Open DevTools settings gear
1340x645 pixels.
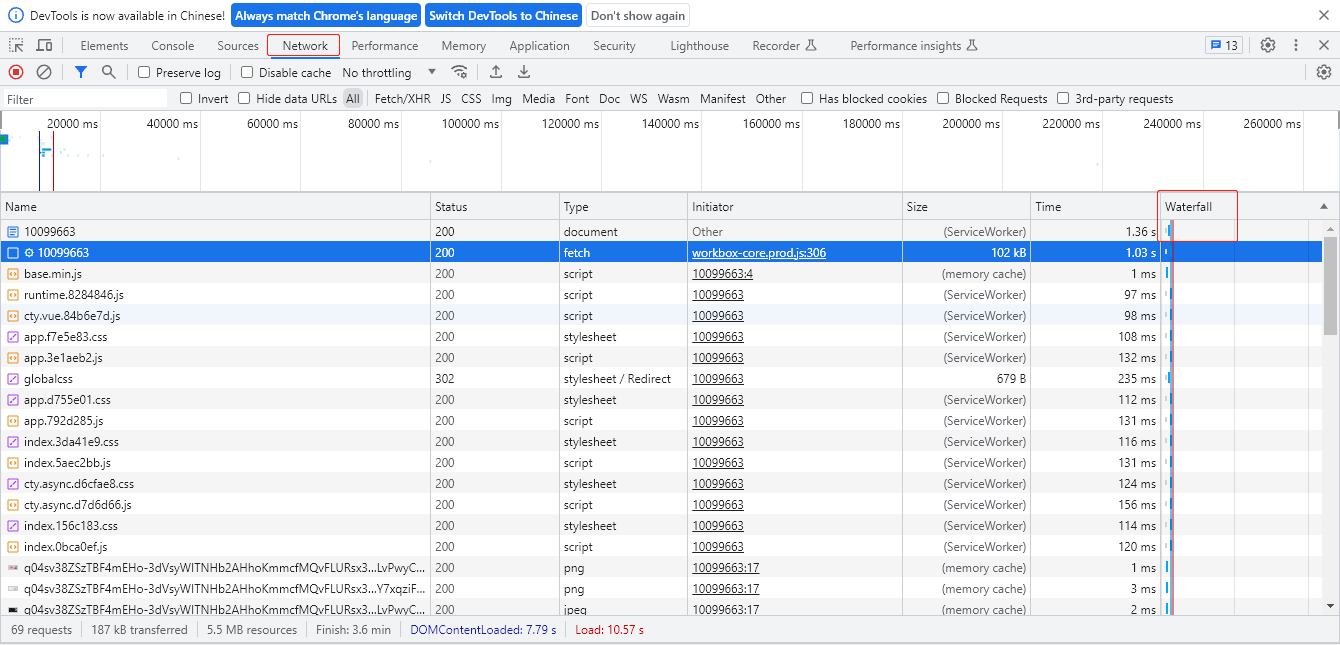pyautogui.click(x=1268, y=46)
